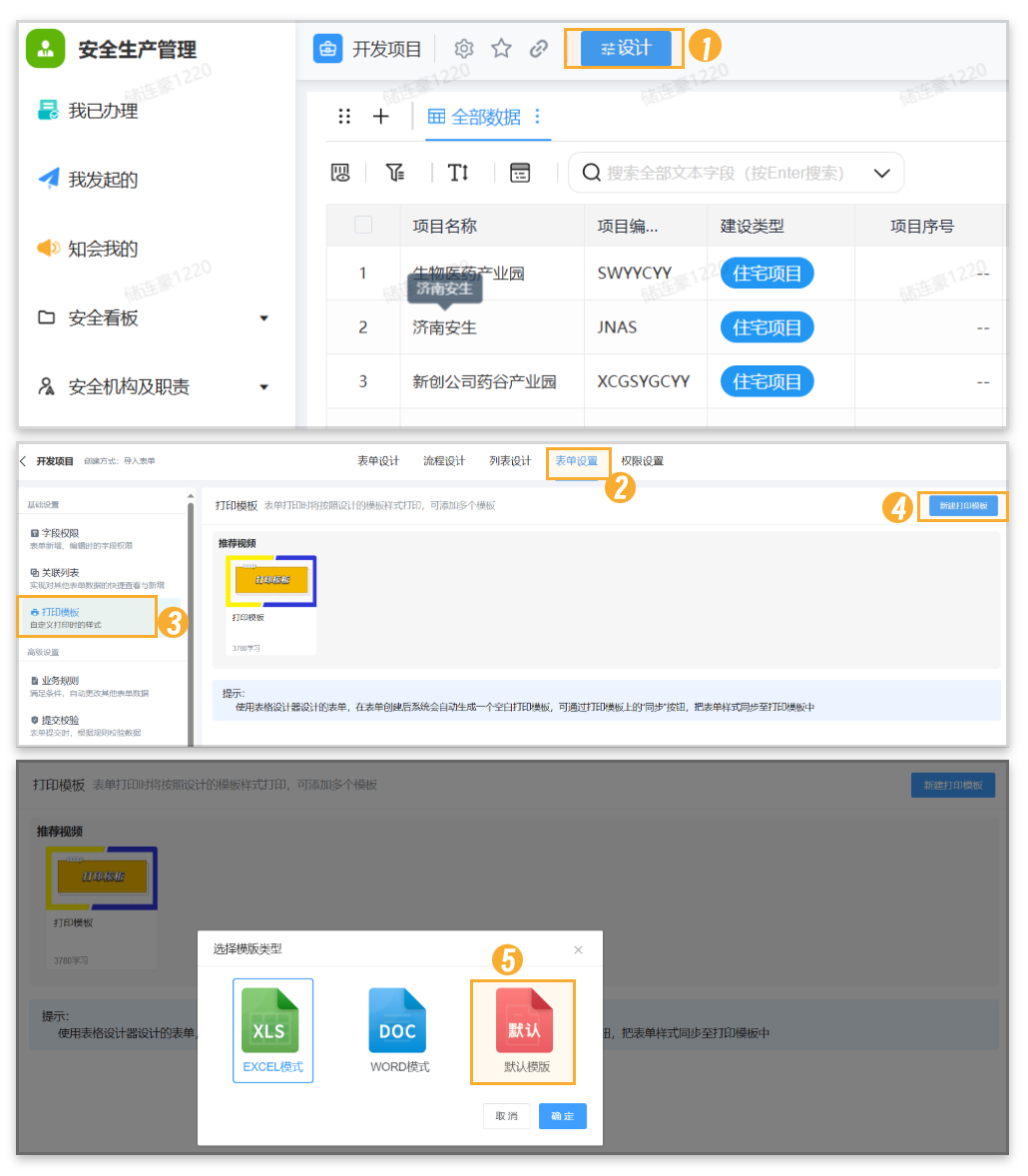Star the 开发项目 form as favorite

coord(501,48)
